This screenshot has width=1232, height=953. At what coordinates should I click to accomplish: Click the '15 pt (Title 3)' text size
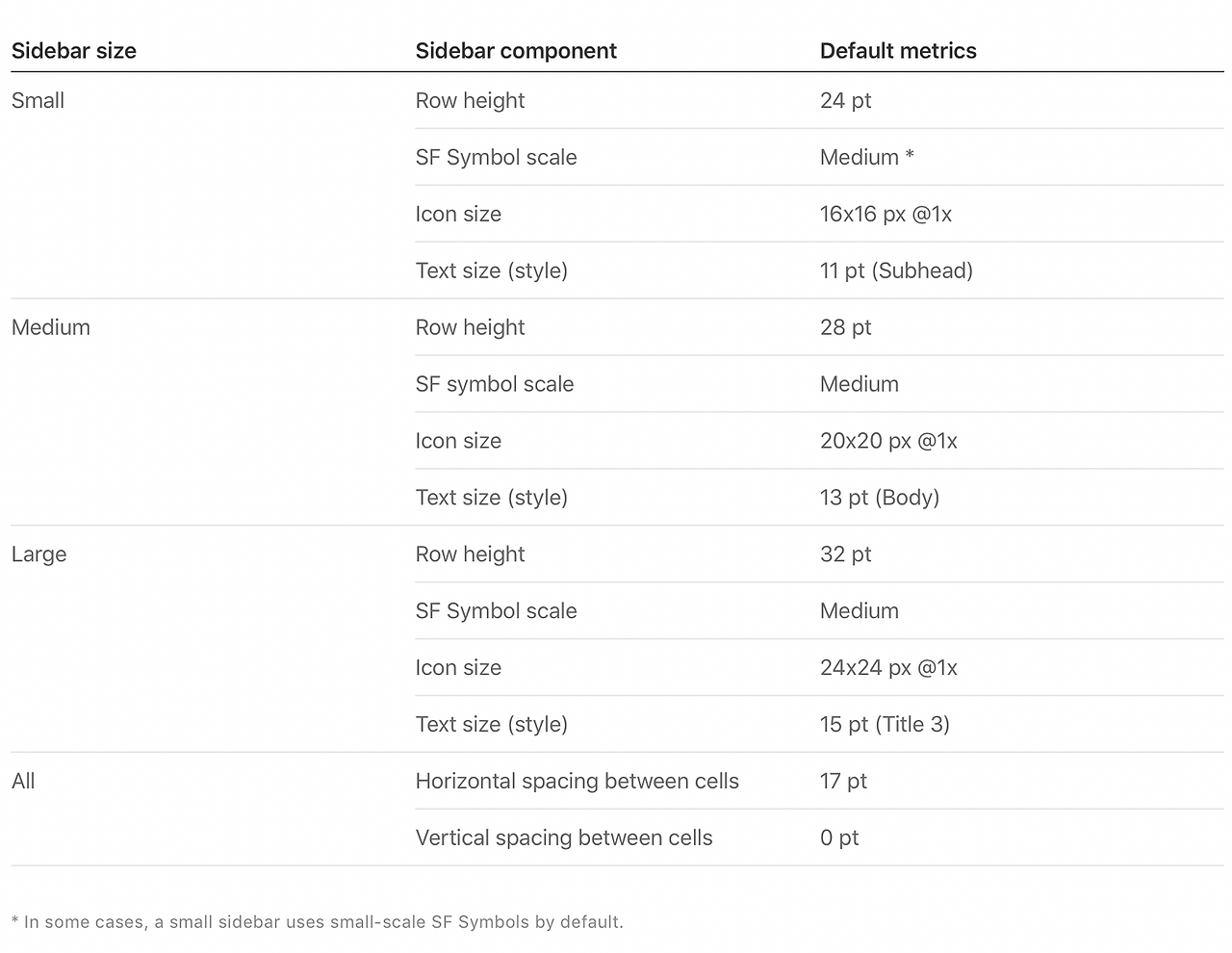pyautogui.click(x=885, y=724)
